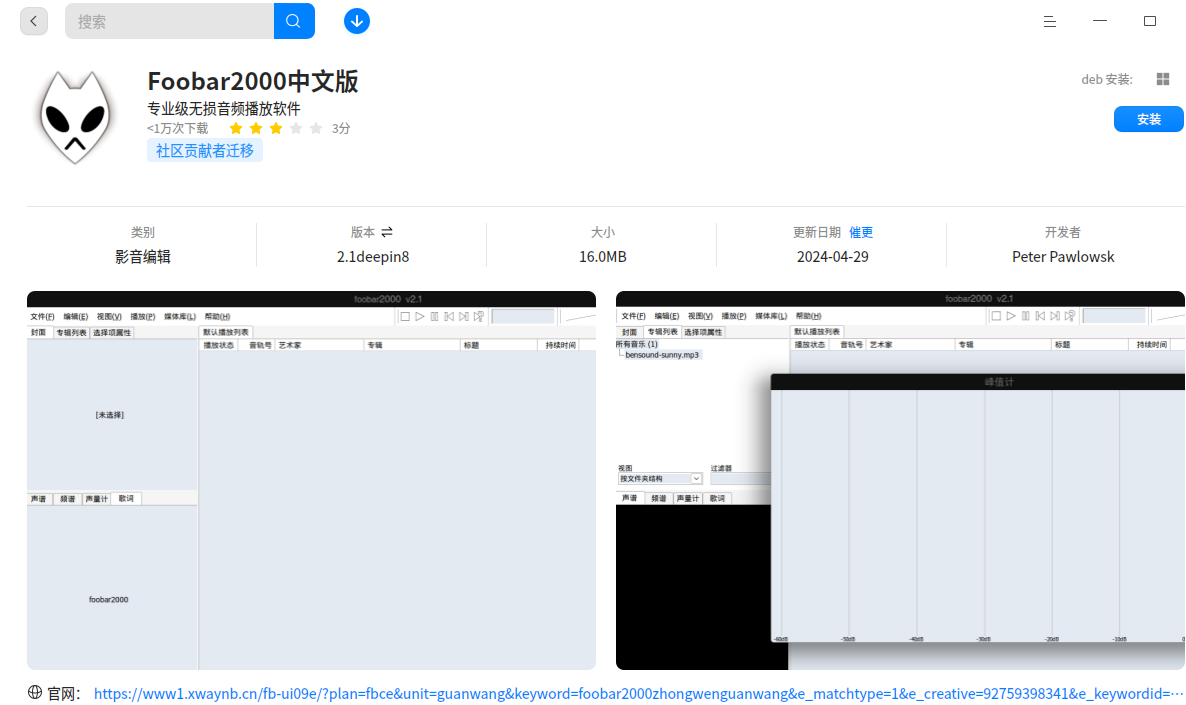Go back using the back arrow button

tap(33, 21)
